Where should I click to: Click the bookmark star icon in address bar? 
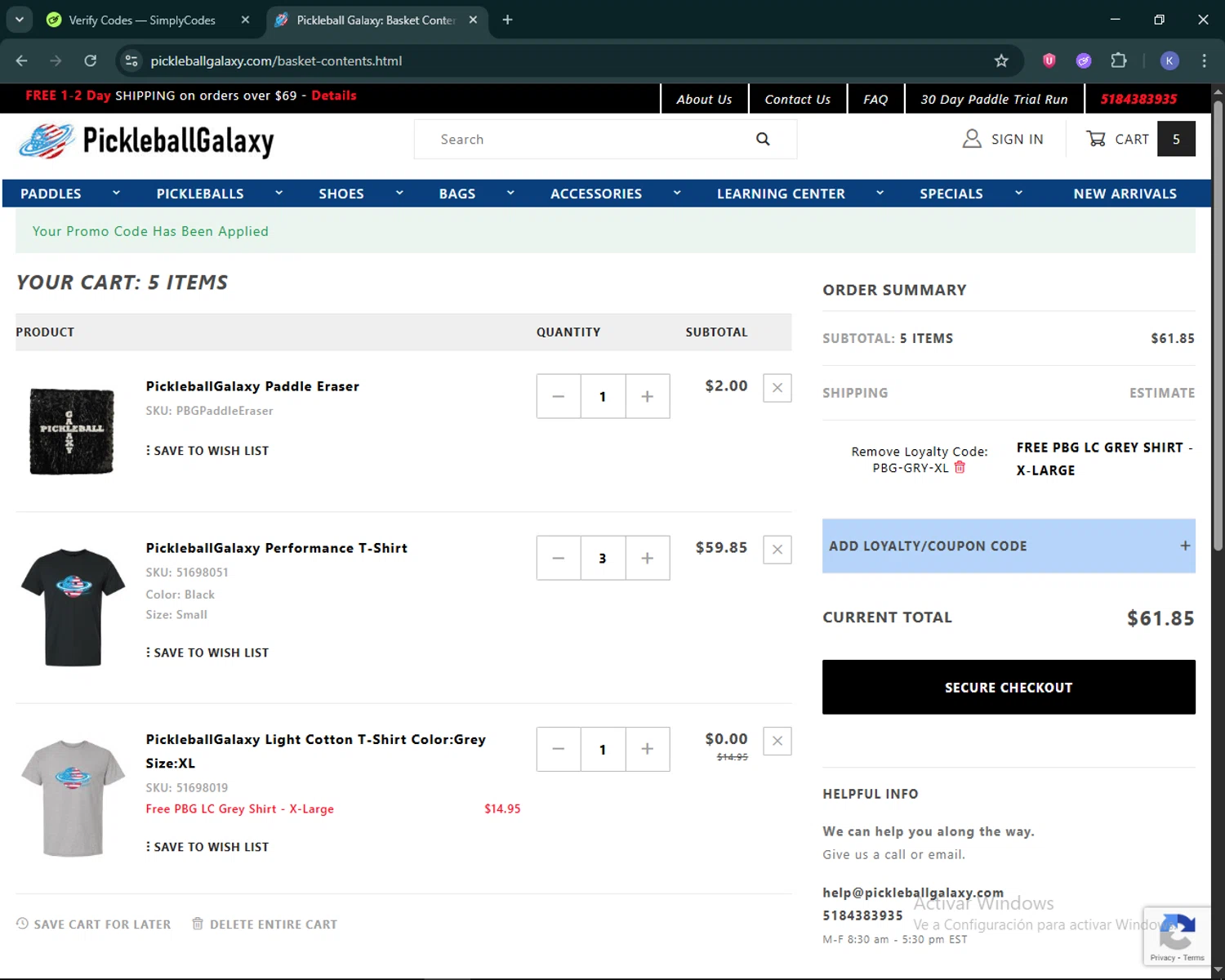[x=1001, y=60]
